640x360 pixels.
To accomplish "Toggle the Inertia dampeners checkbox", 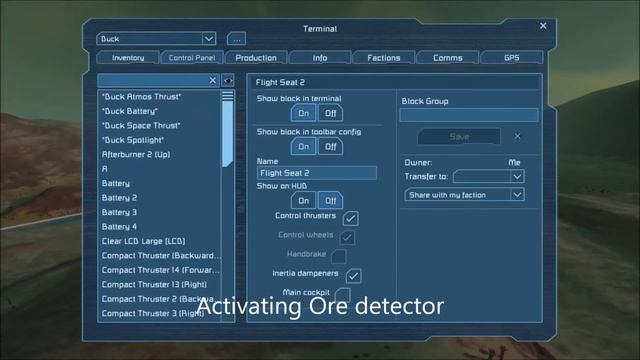I will pyautogui.click(x=353, y=276).
